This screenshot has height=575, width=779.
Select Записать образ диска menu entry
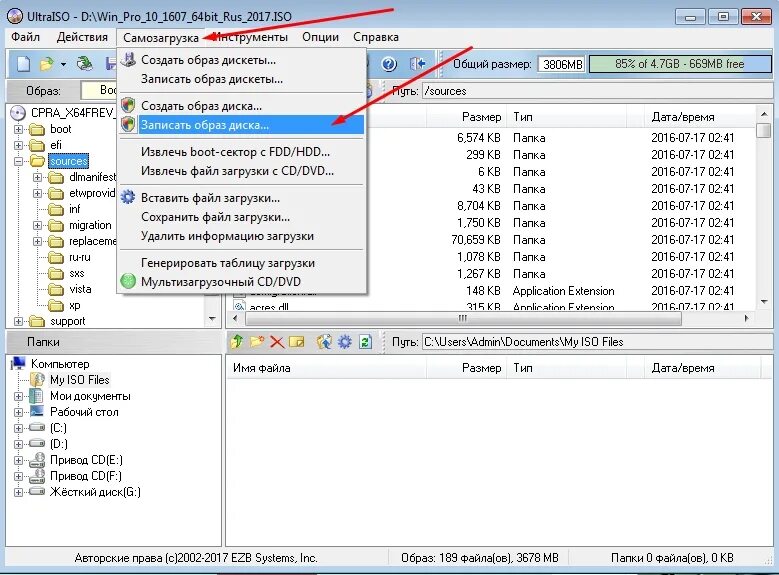pos(242,125)
